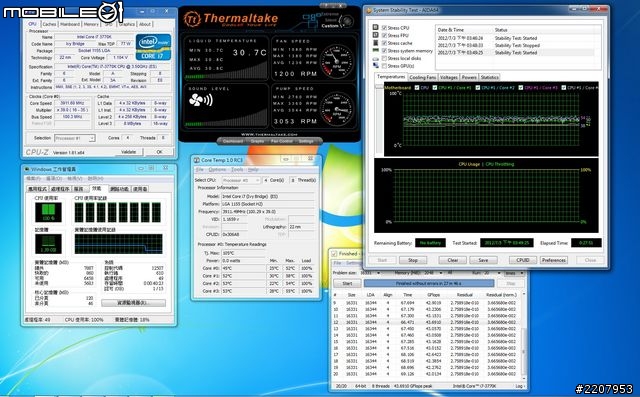This screenshot has height=397, width=640.
Task: Click the Thermaltake pump speed RPM gauge
Action: [337, 109]
